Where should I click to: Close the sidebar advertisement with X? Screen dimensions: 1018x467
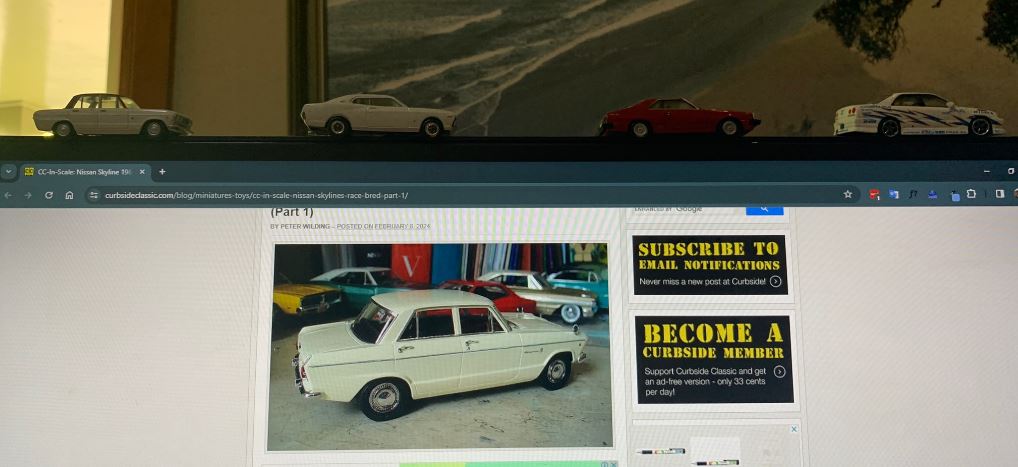click(x=793, y=429)
